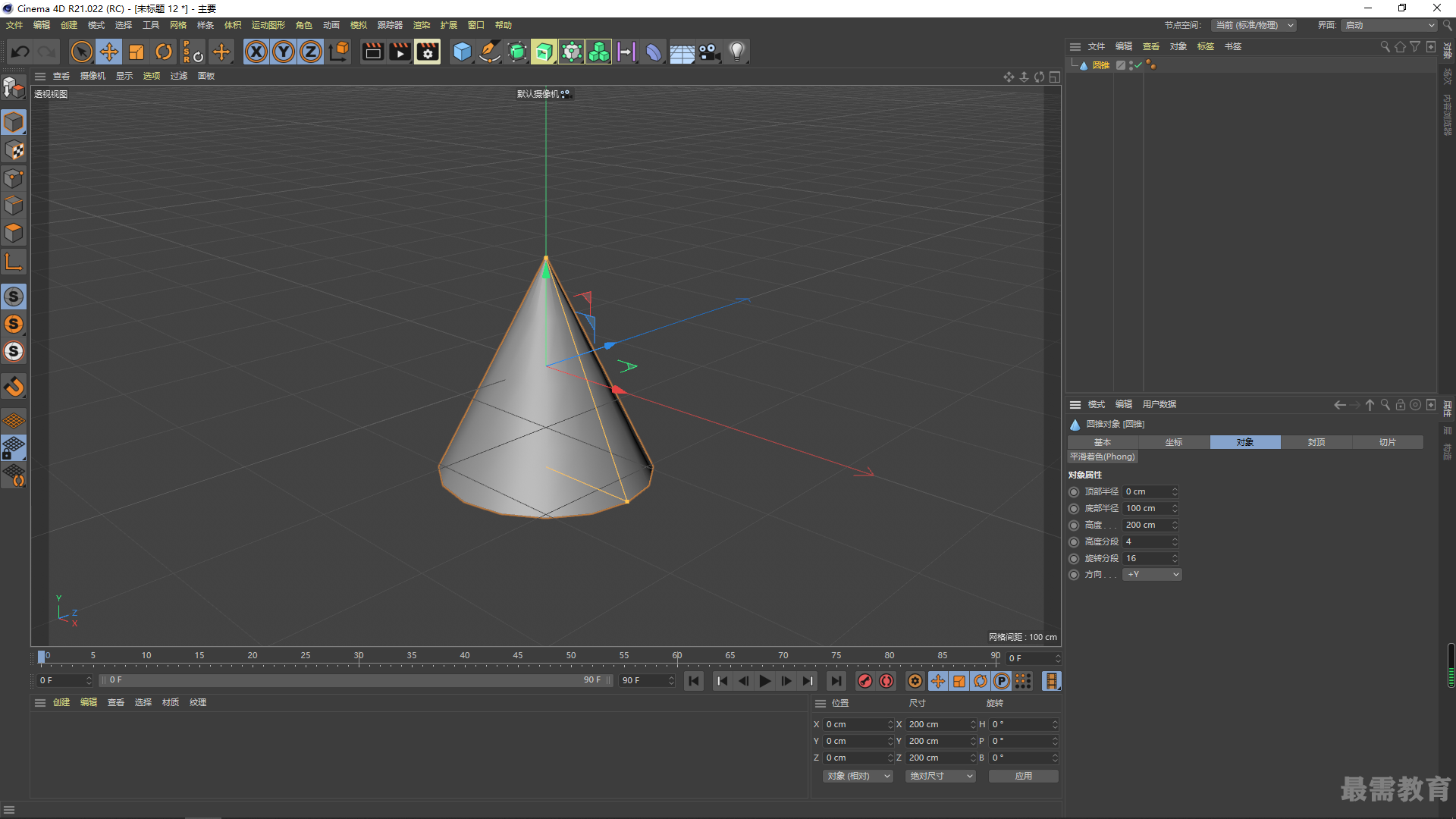Switch to 封顶 attribute tab
This screenshot has height=819, width=1456.
(x=1316, y=442)
